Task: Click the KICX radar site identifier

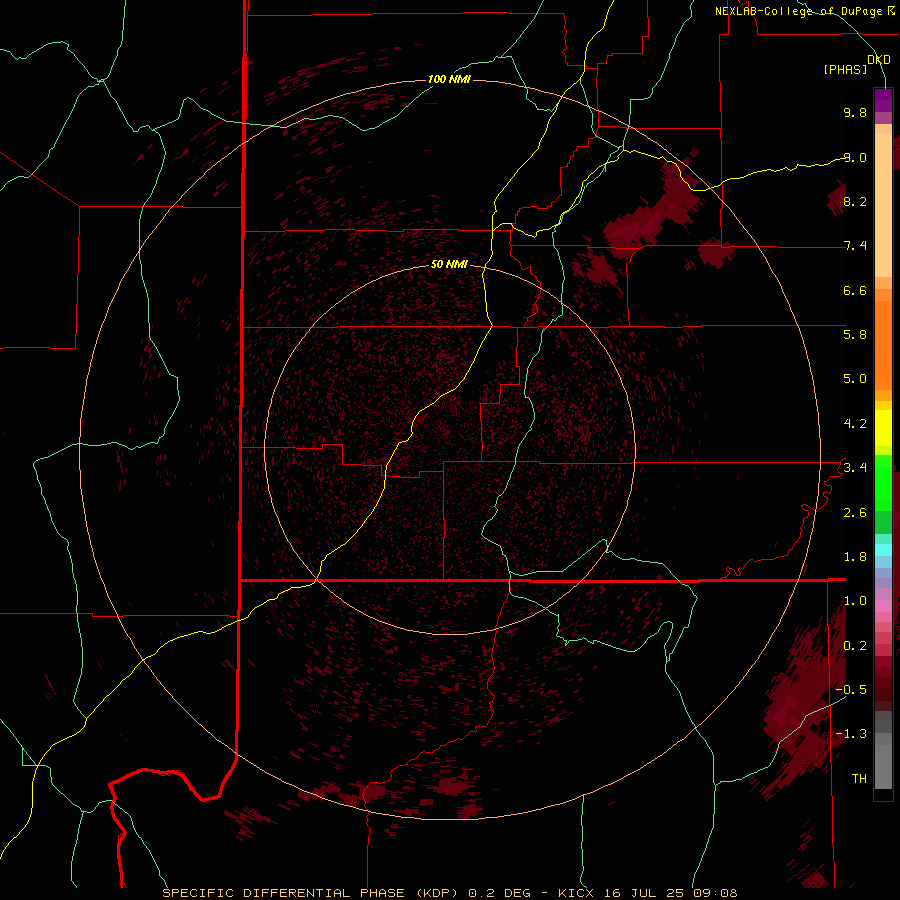Action: click(576, 893)
